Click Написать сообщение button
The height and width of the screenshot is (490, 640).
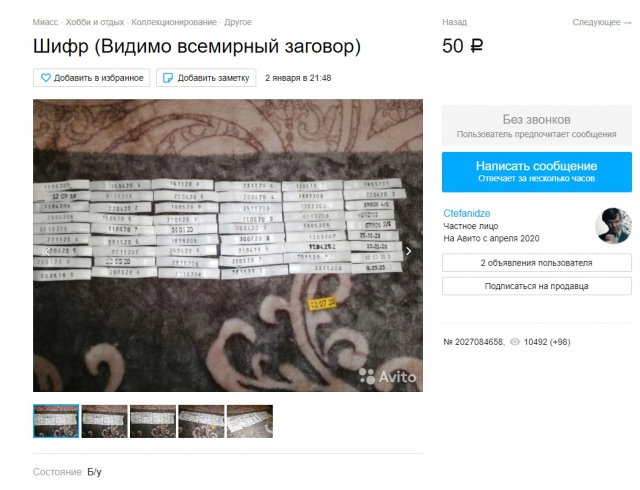[537, 172]
